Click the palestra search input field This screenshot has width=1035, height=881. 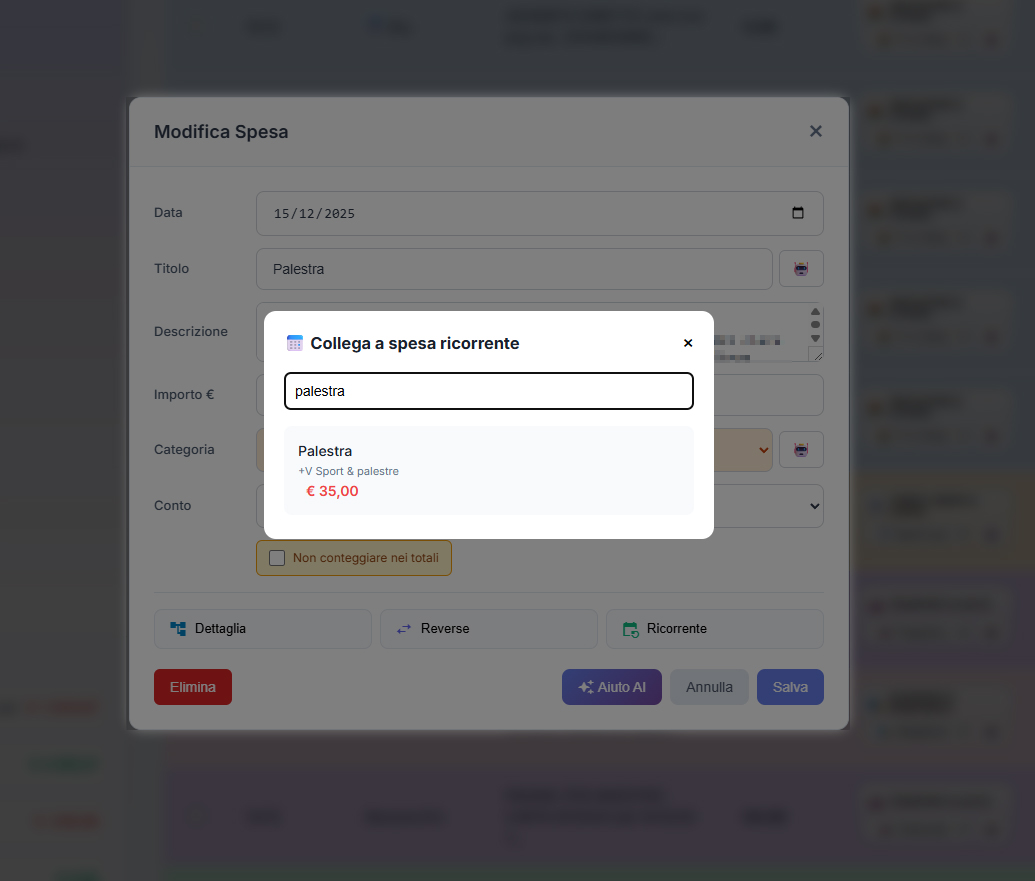[x=488, y=391]
